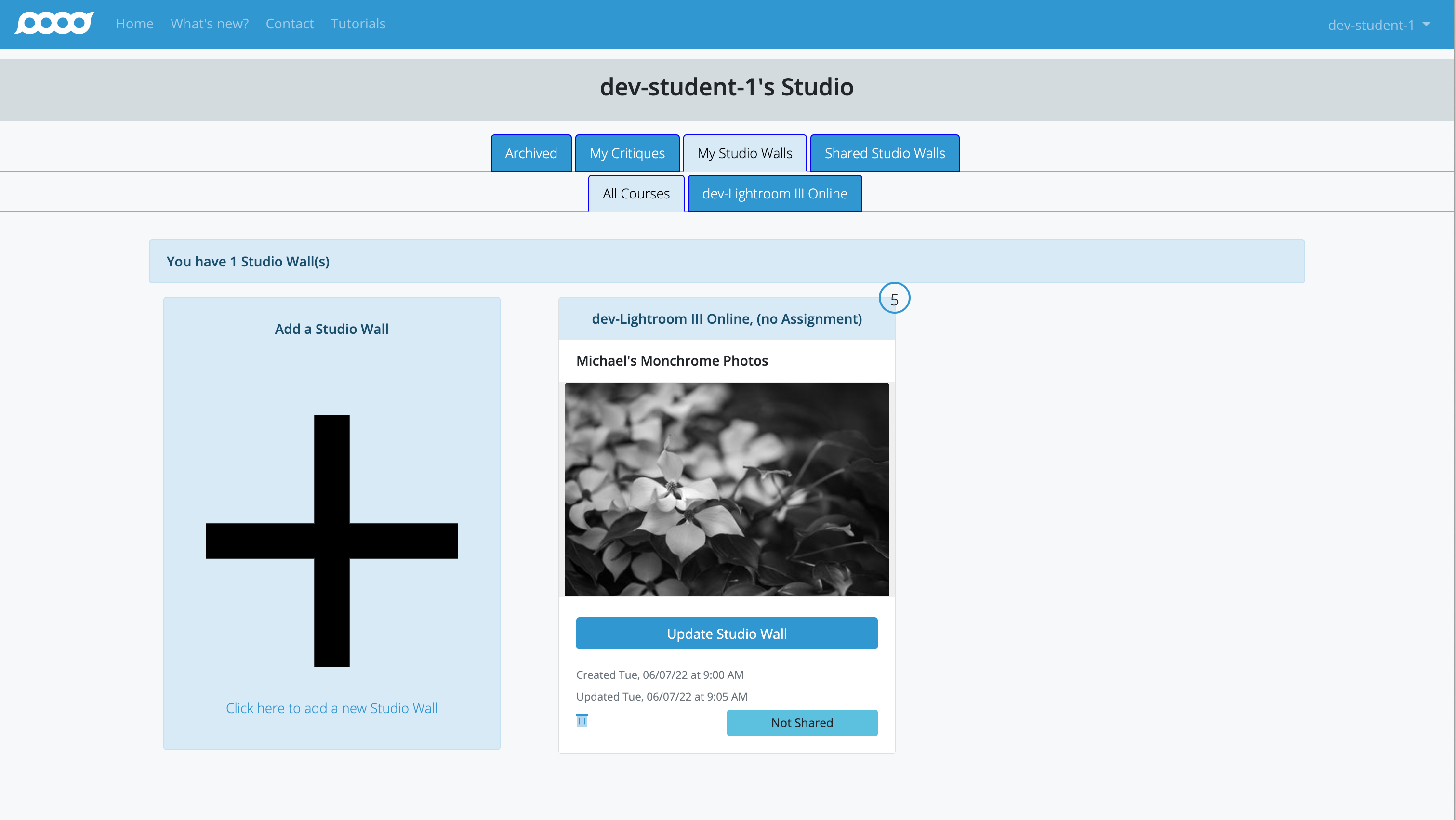Click the You have 1 Studio Wall(s) banner
1456x820 pixels.
point(726,261)
